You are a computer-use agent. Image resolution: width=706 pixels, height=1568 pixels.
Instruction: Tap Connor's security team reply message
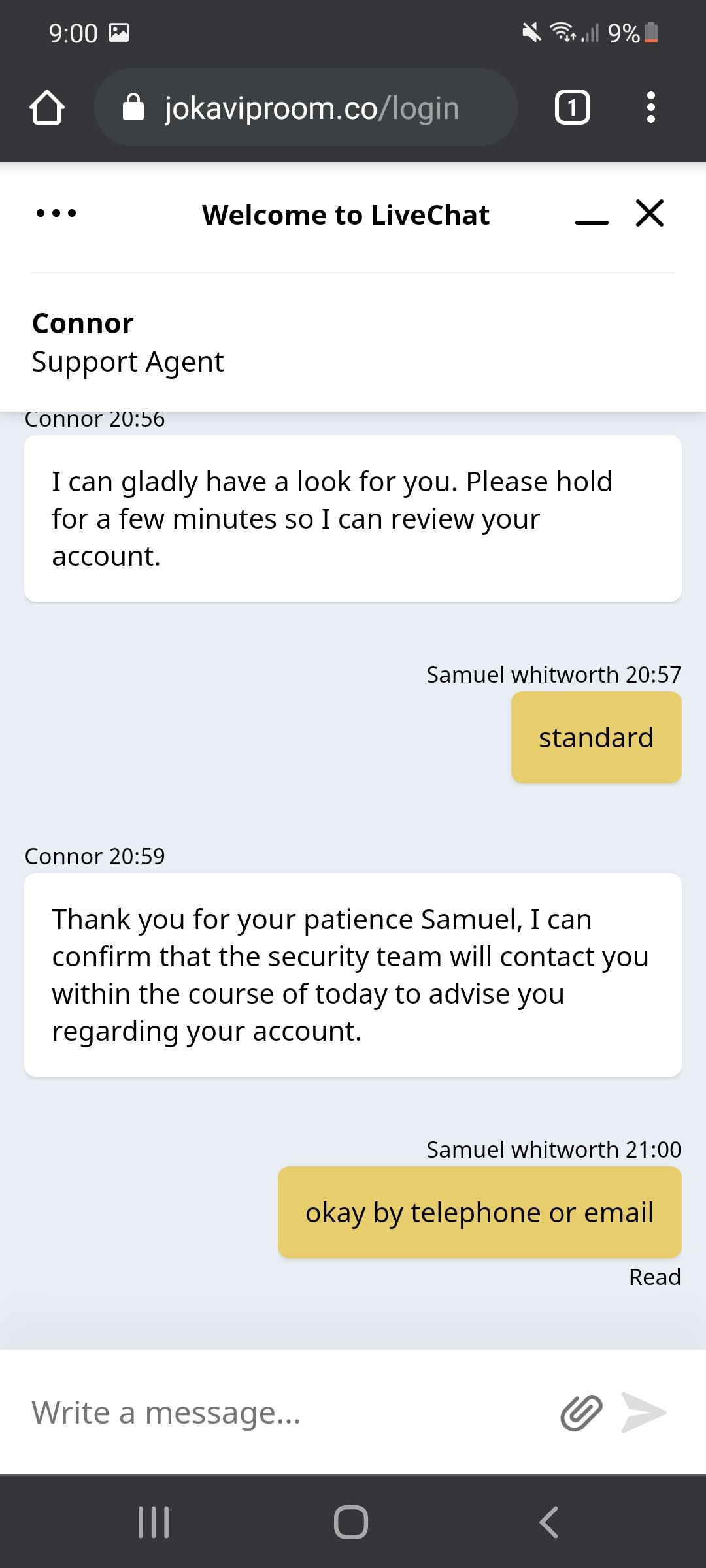(x=353, y=975)
